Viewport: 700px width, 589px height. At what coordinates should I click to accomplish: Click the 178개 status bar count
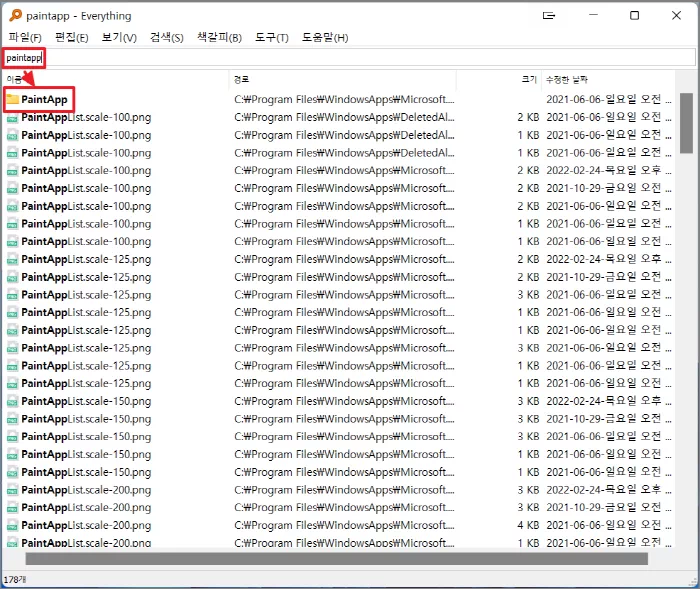click(15, 580)
